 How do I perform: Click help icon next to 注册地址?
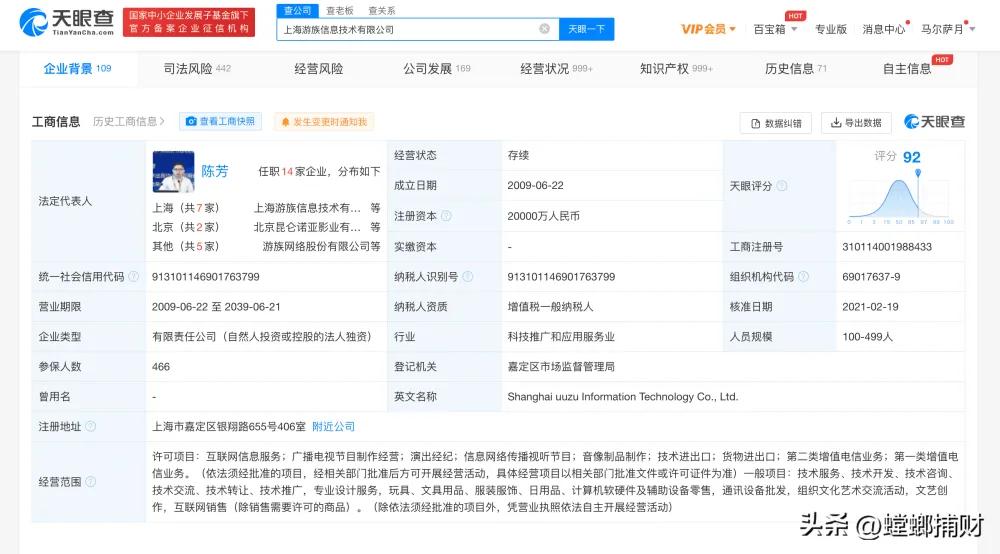pyautogui.click(x=91, y=426)
